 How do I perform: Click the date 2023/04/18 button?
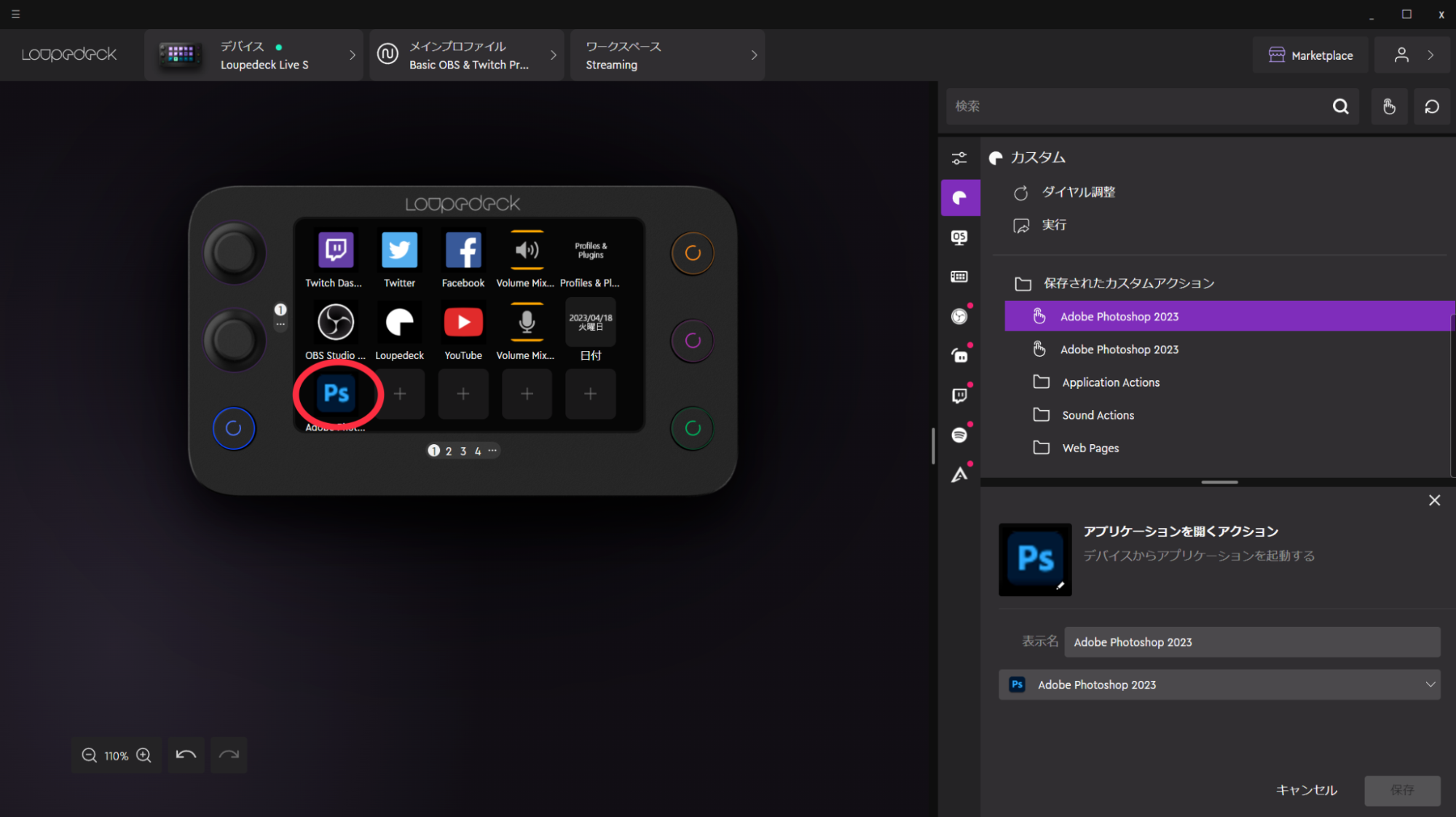click(x=591, y=323)
